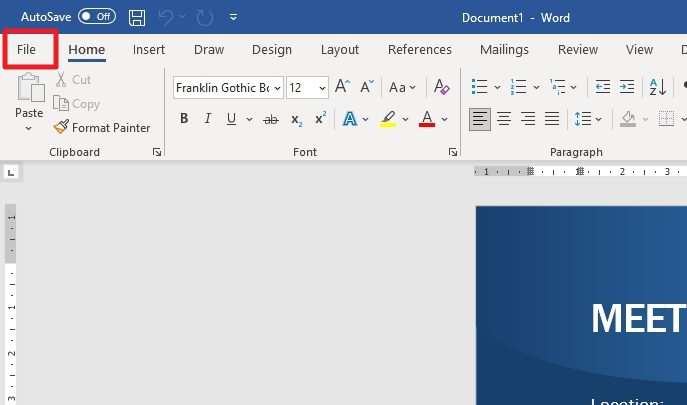Click the Shading paint bucket icon
This screenshot has height=405, width=687.
[x=628, y=119]
